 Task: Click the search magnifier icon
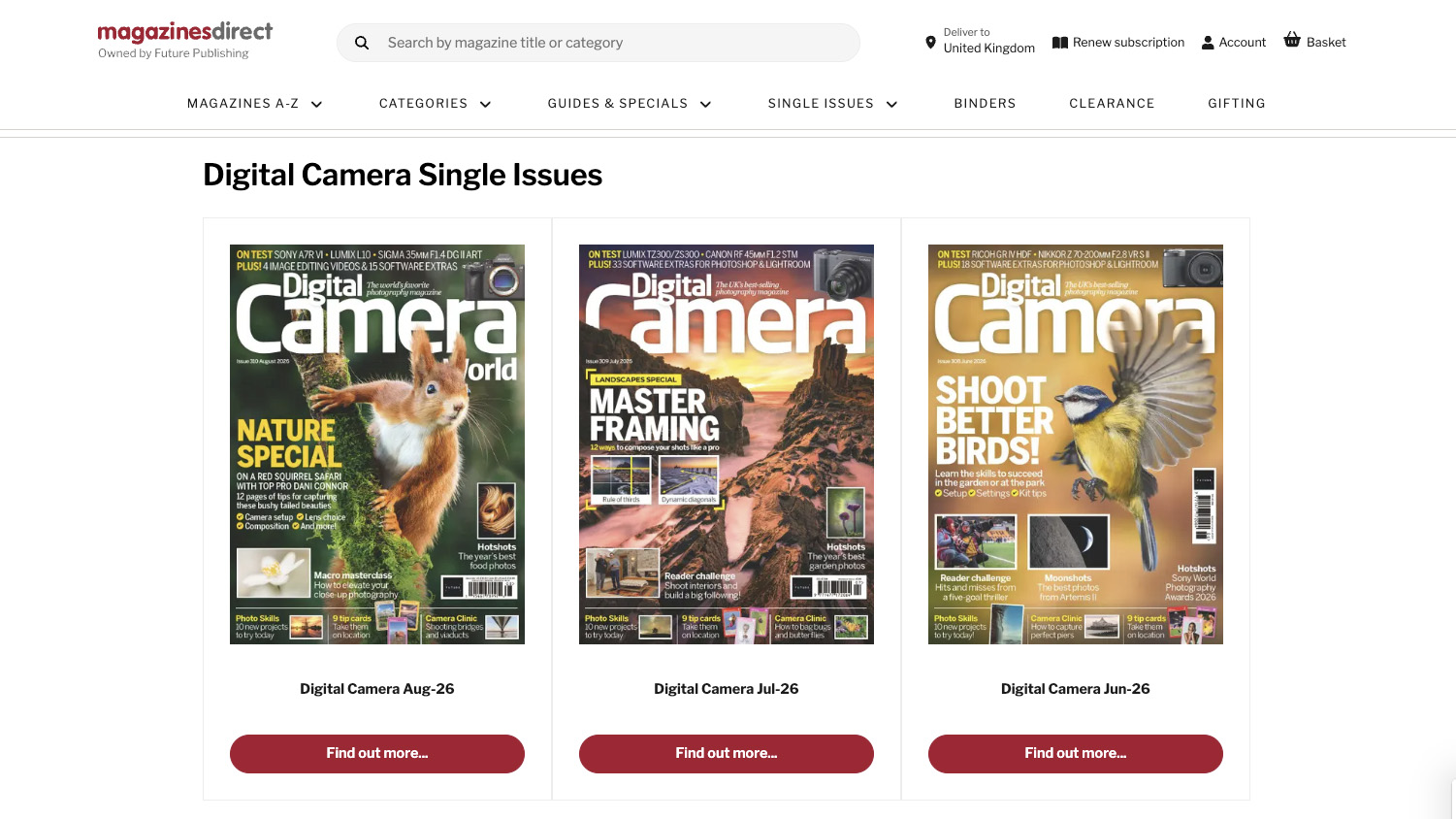pos(362,43)
